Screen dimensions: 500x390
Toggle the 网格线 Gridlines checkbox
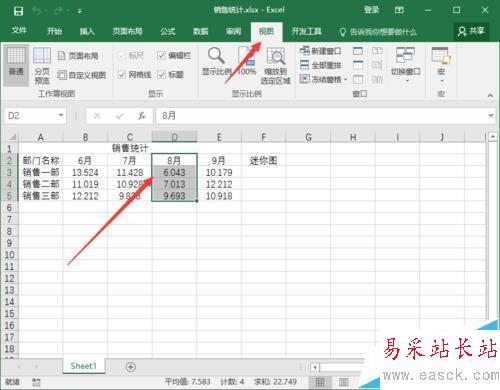pyautogui.click(x=134, y=74)
